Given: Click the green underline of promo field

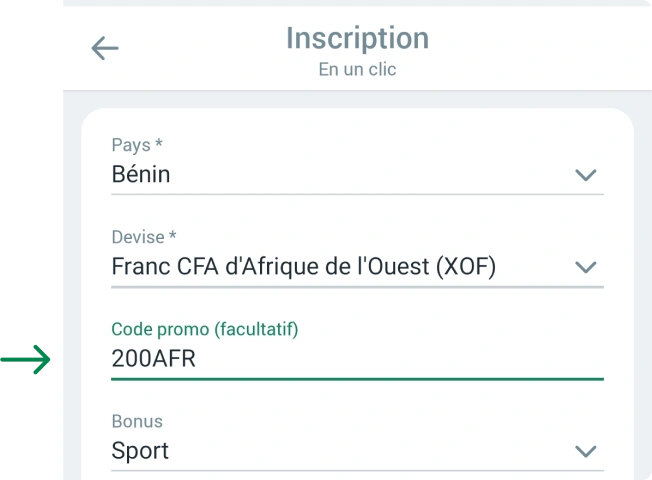Looking at the screenshot, I should point(357,379).
